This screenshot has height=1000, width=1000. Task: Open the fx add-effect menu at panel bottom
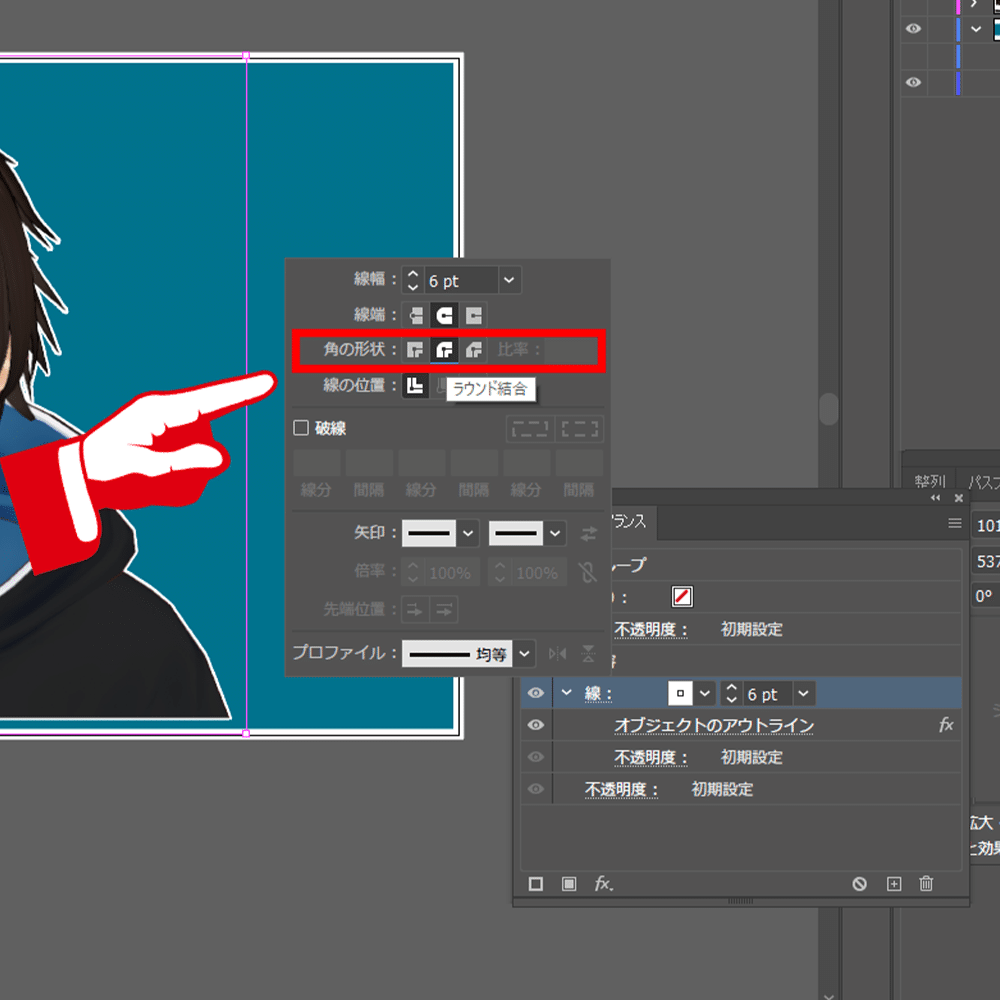coord(603,884)
